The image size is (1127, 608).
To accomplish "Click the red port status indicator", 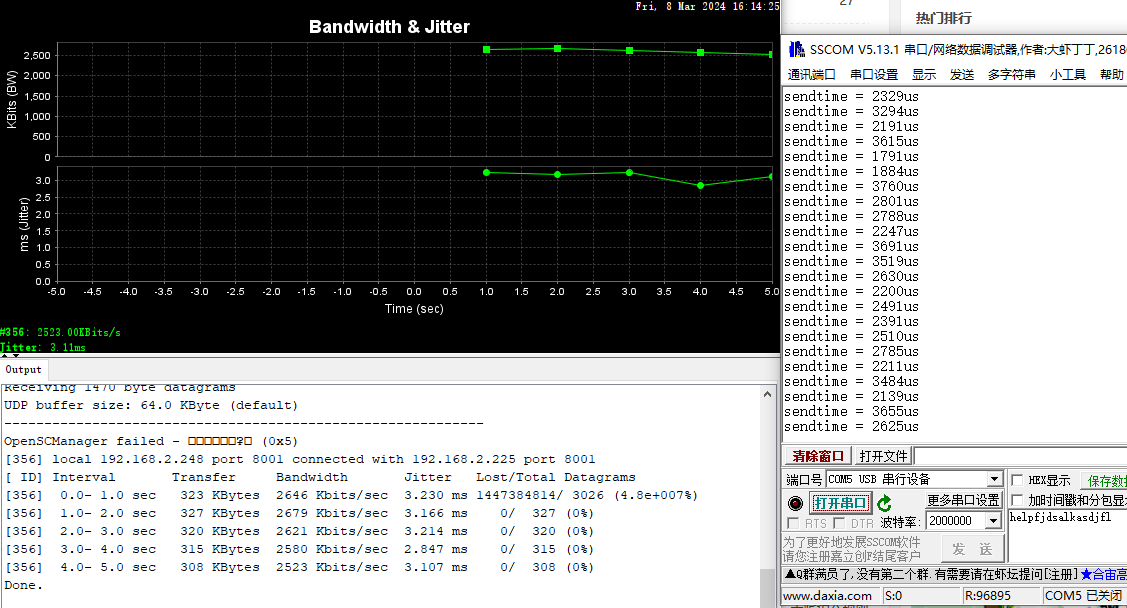I will [795, 503].
